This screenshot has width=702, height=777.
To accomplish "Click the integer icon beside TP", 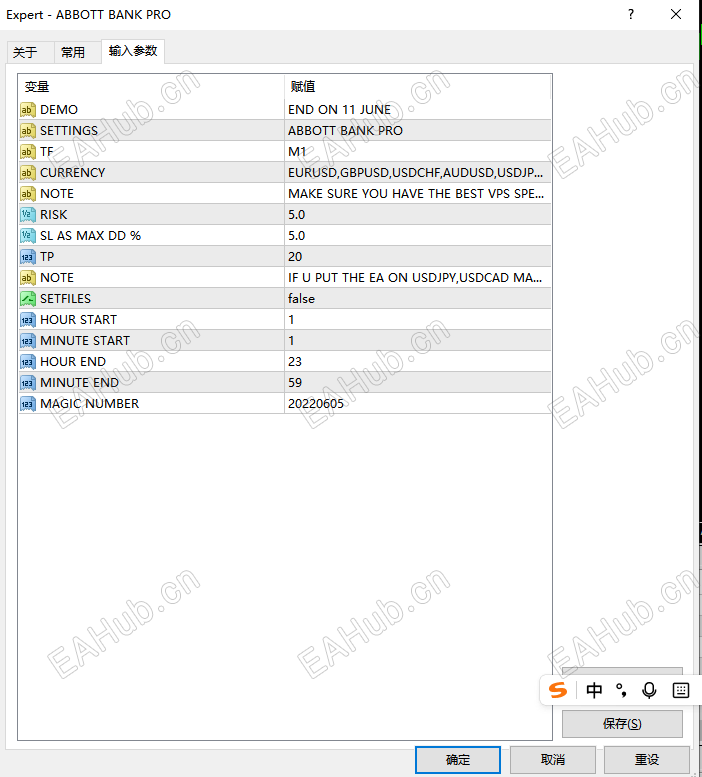I will tap(28, 257).
